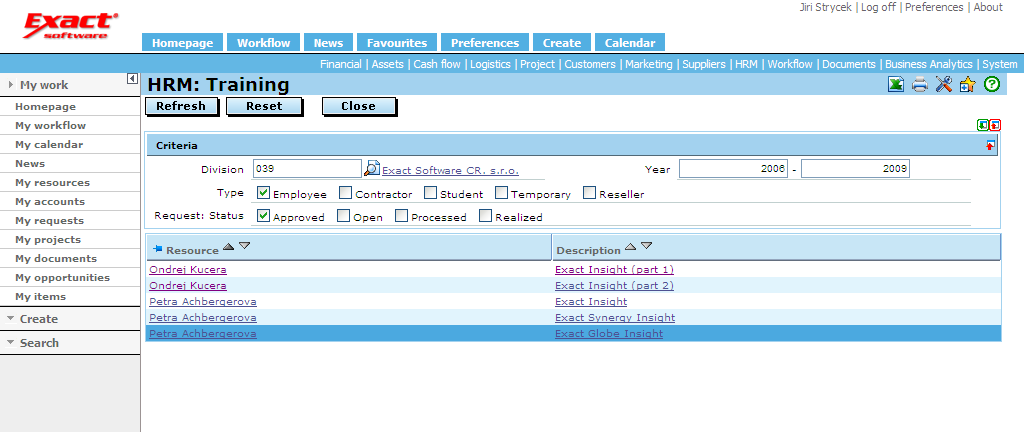Open the HRM module menu
This screenshot has width=1024, height=432.
click(746, 64)
